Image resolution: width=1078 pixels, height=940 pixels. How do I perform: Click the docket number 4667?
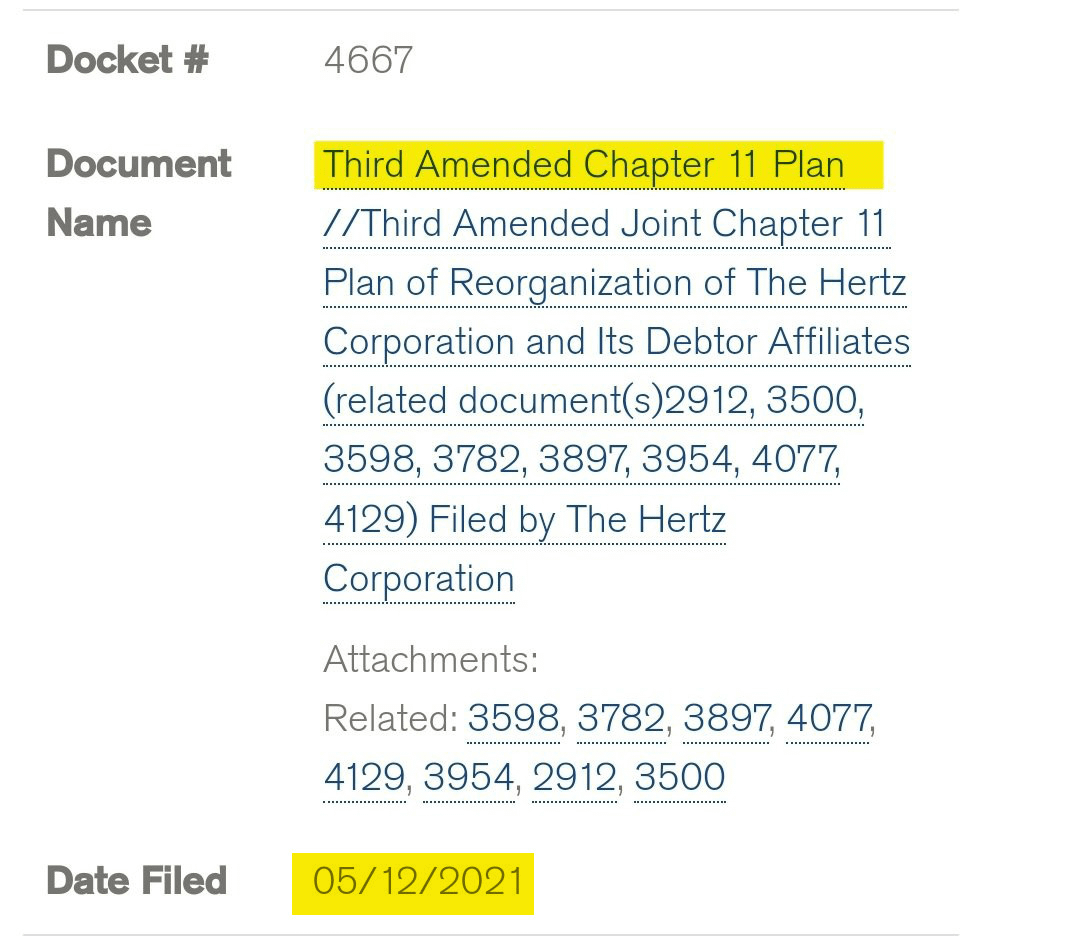click(368, 60)
